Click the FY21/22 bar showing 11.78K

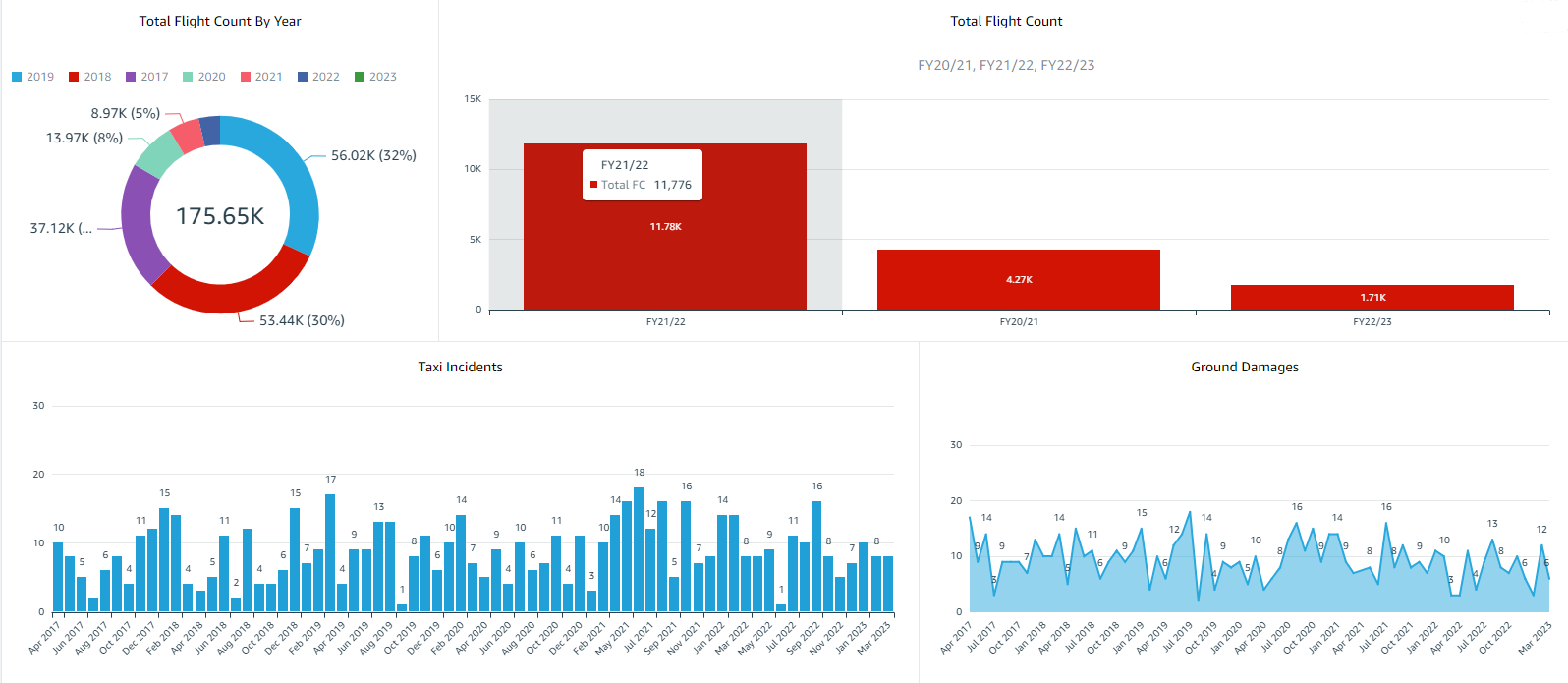(665, 256)
